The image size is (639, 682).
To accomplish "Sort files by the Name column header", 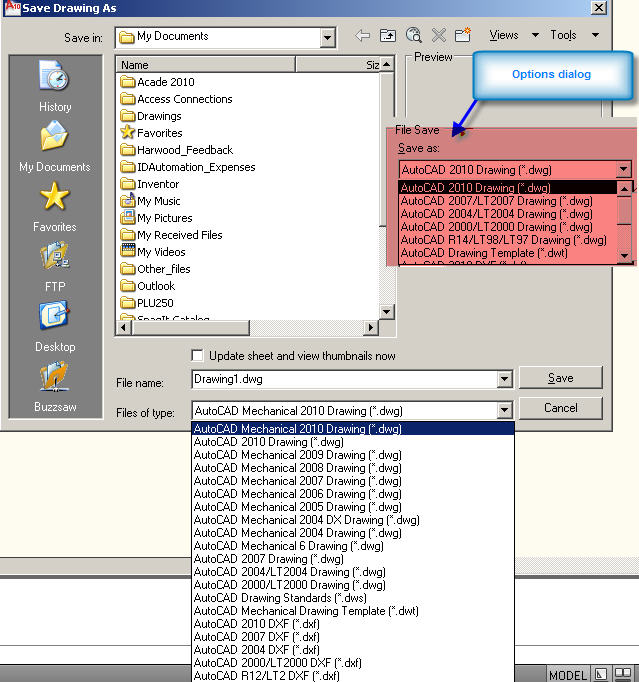I will (206, 65).
